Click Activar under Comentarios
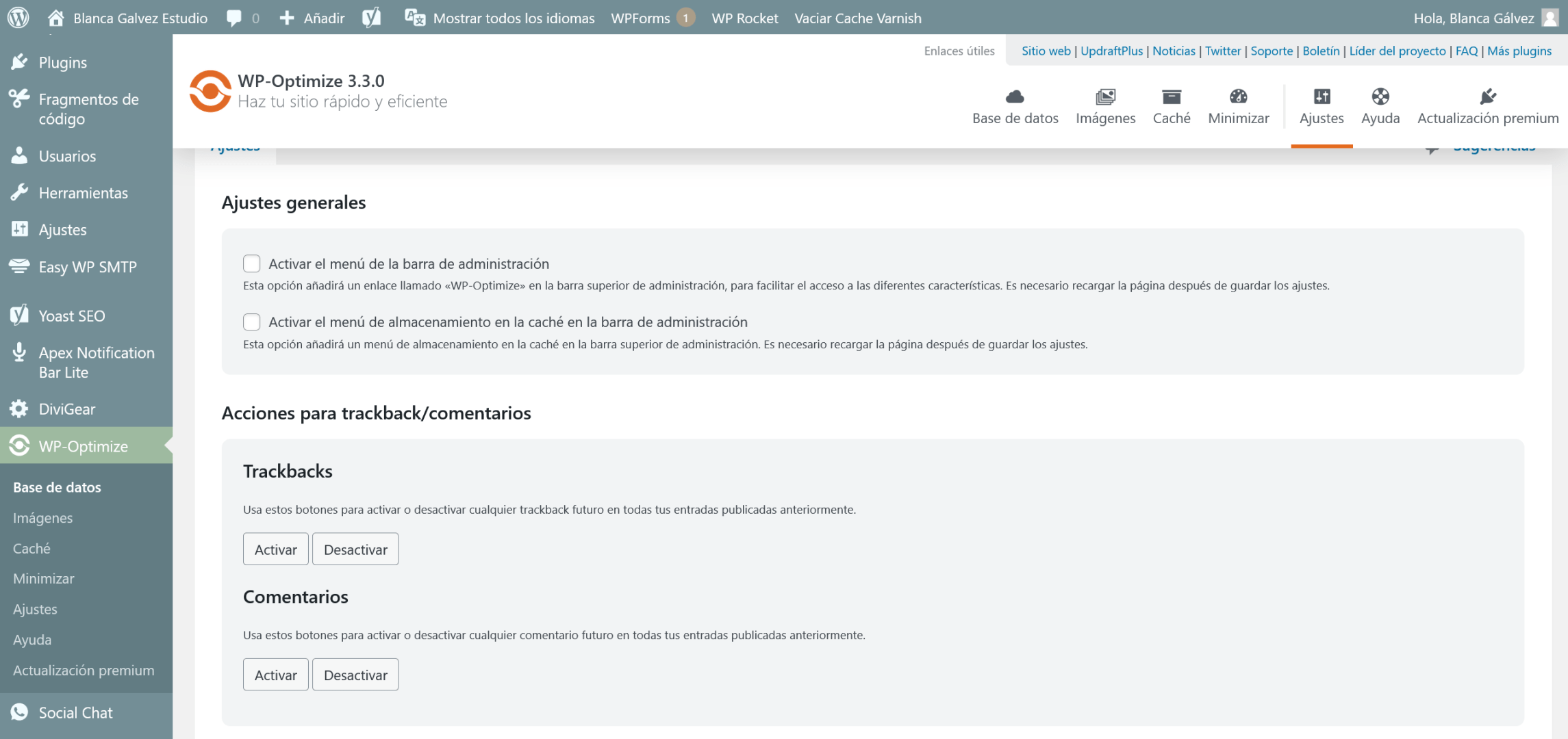 [276, 675]
